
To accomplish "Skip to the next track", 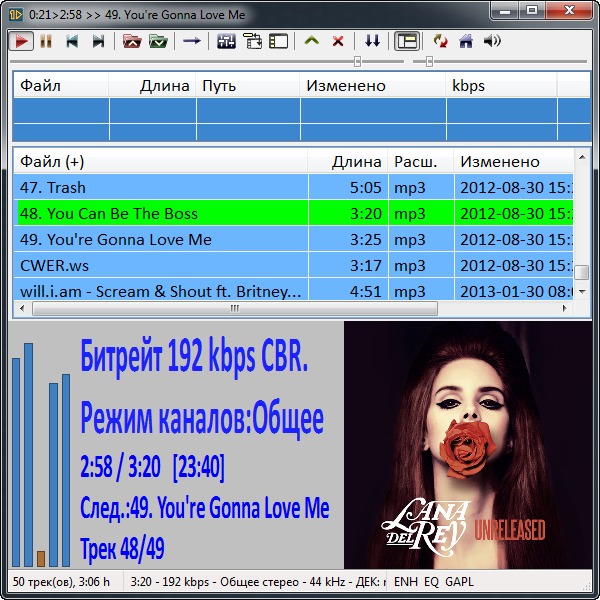I will (98, 41).
